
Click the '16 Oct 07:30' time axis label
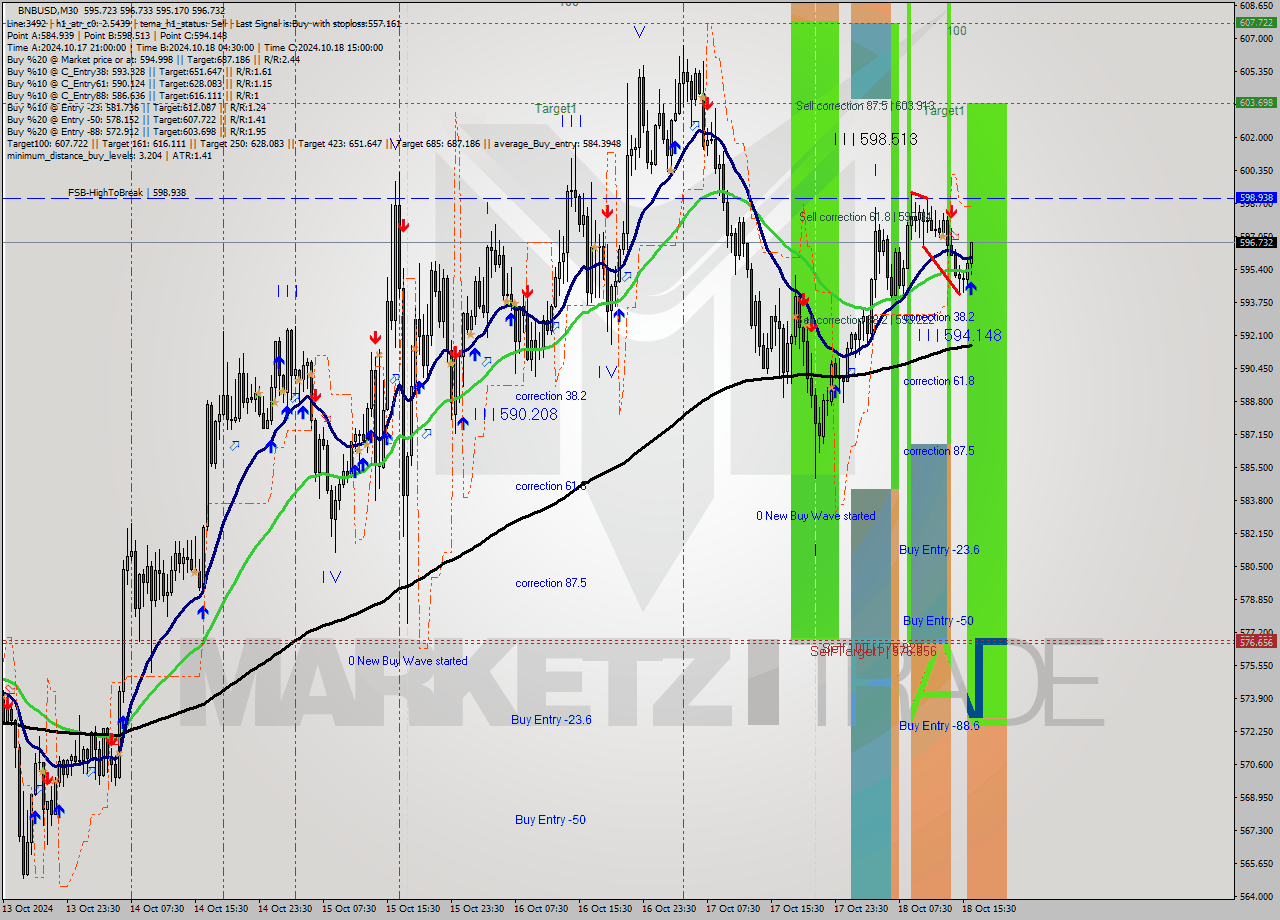coord(542,909)
